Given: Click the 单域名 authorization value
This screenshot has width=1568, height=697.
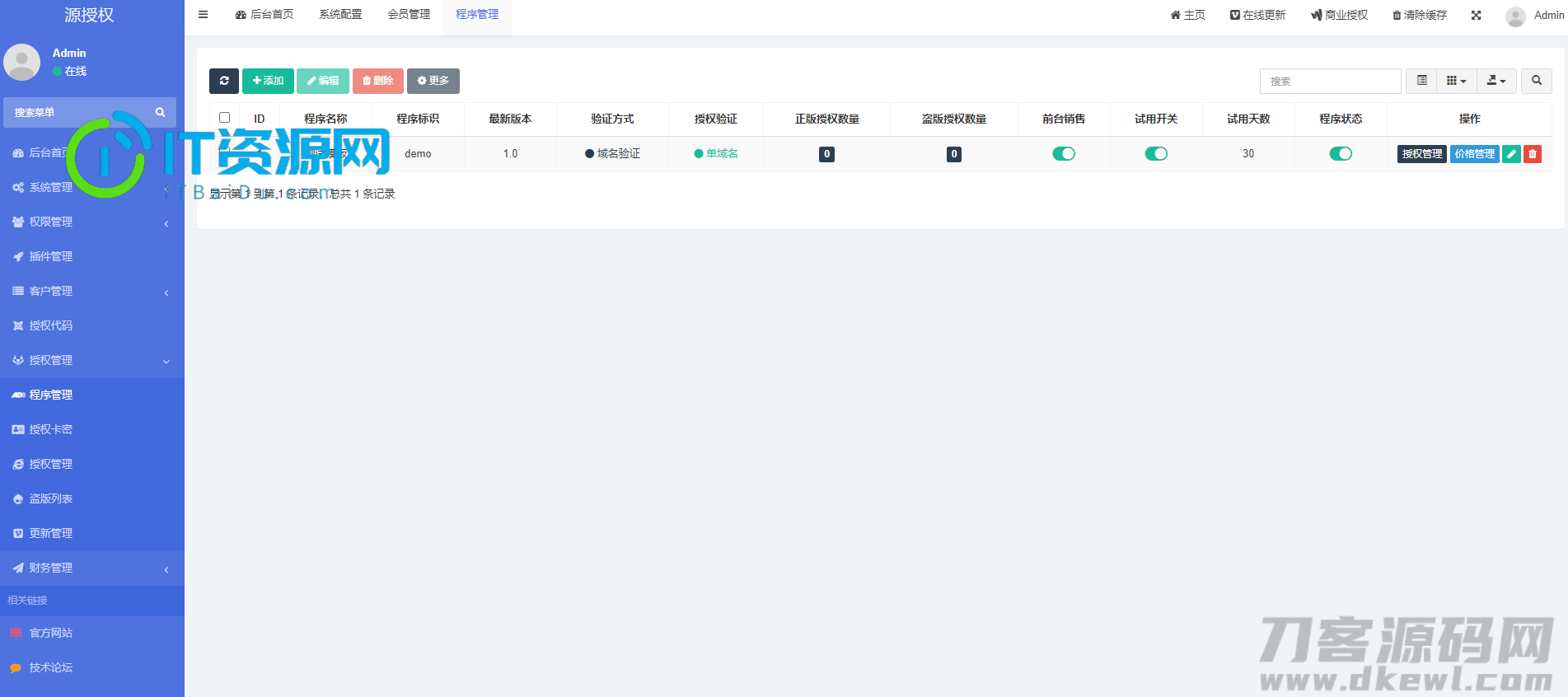Looking at the screenshot, I should (x=716, y=153).
